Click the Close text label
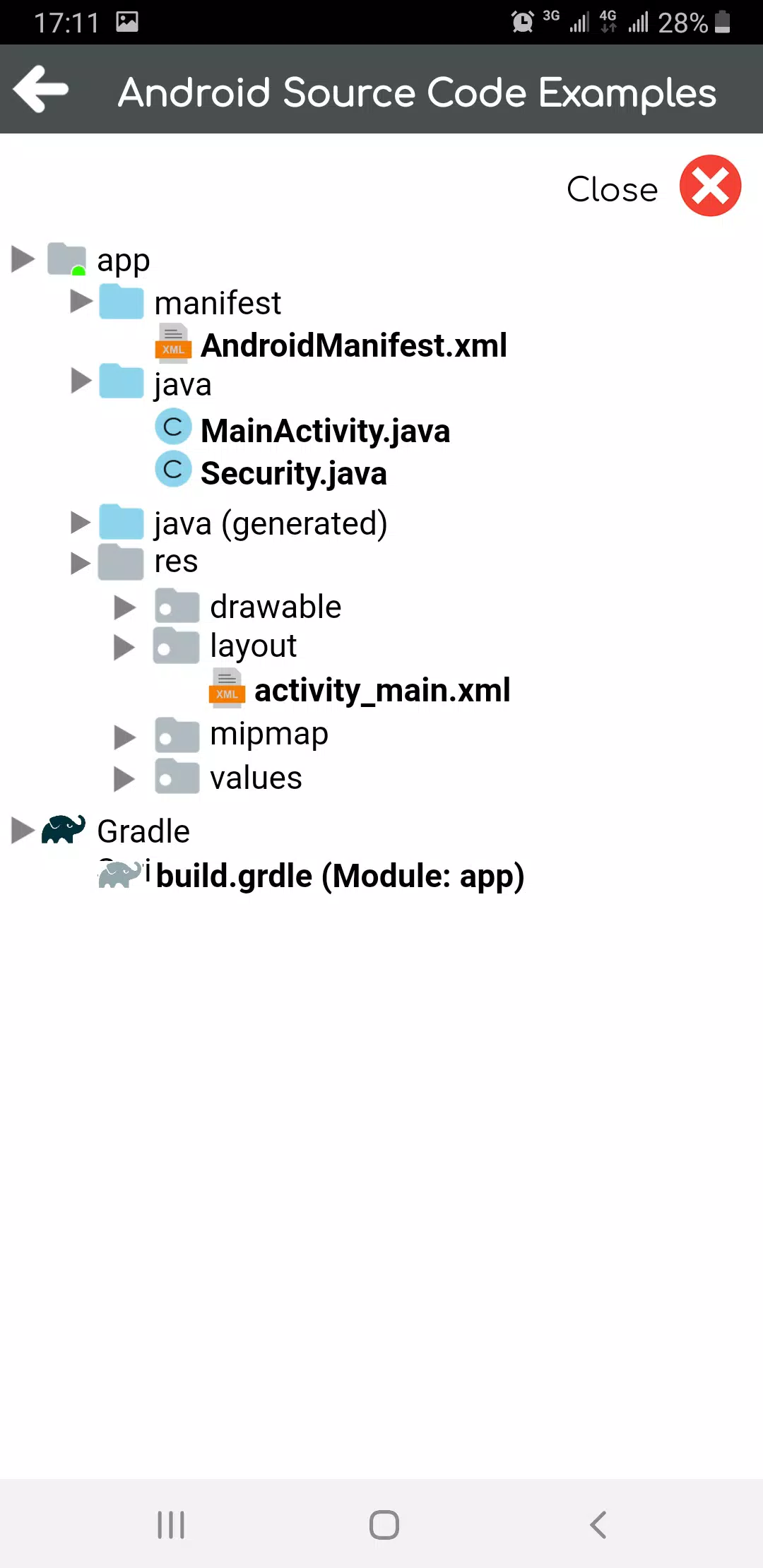Viewport: 763px width, 1568px height. point(612,189)
